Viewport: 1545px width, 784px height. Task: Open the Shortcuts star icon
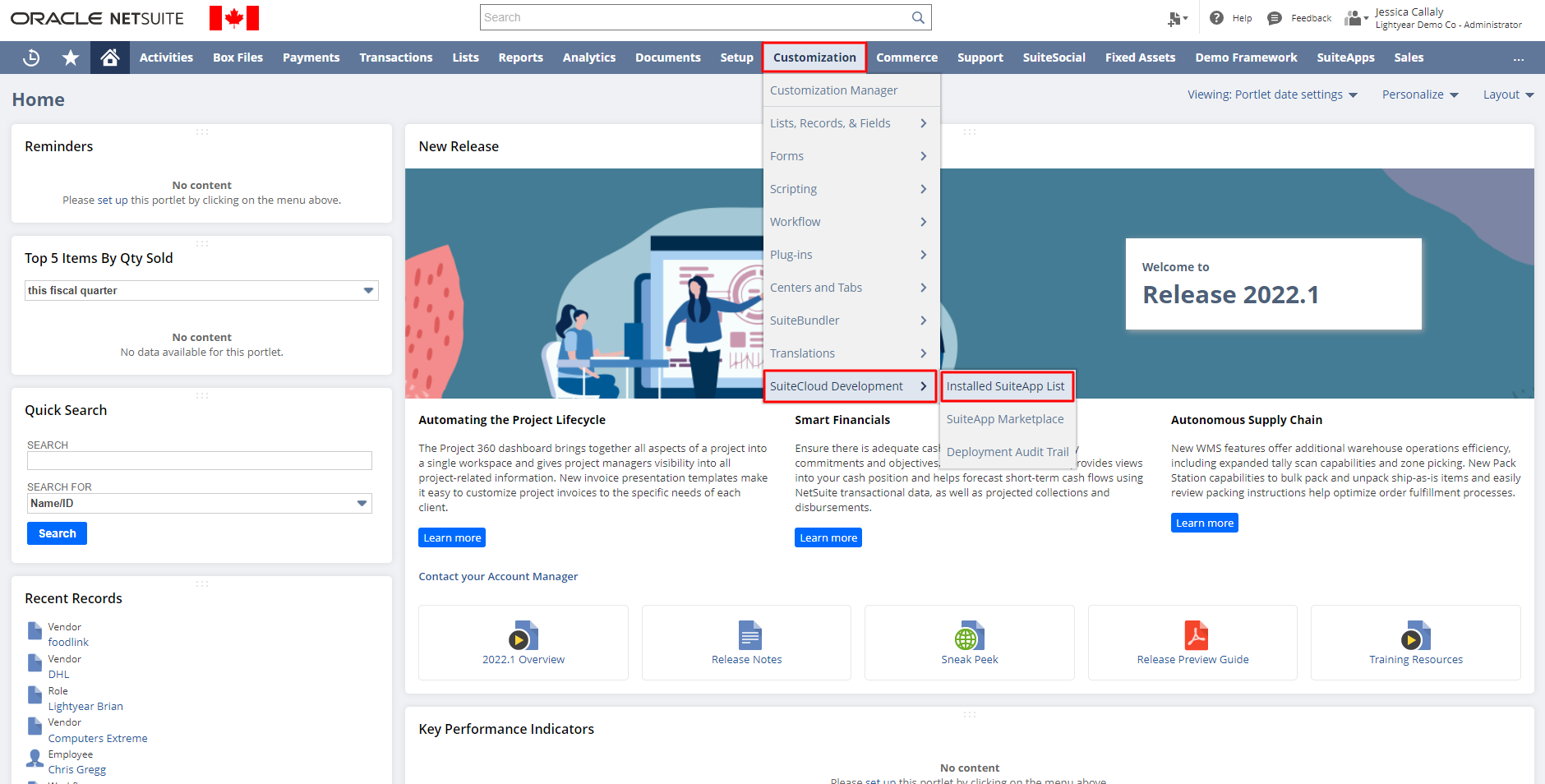71,58
